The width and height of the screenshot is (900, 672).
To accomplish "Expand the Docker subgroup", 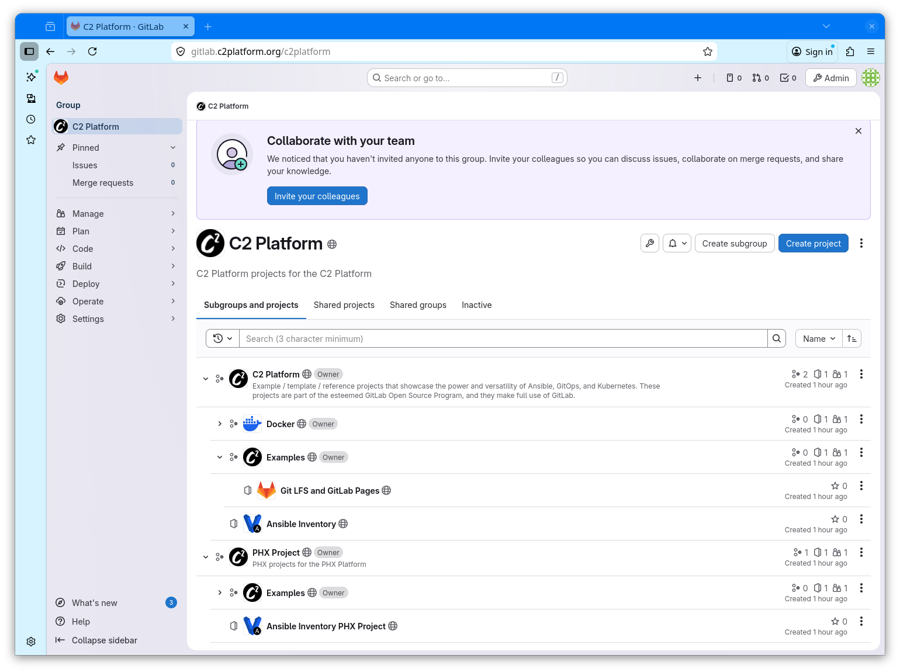I will coord(220,424).
